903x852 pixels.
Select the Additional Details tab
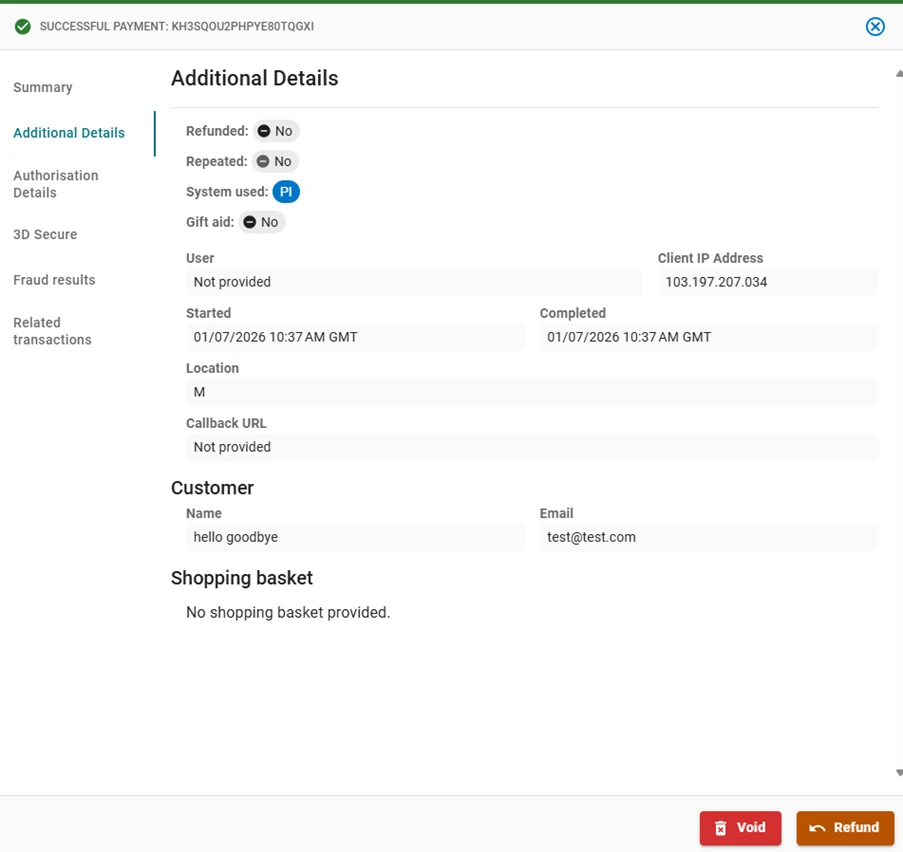(x=69, y=133)
